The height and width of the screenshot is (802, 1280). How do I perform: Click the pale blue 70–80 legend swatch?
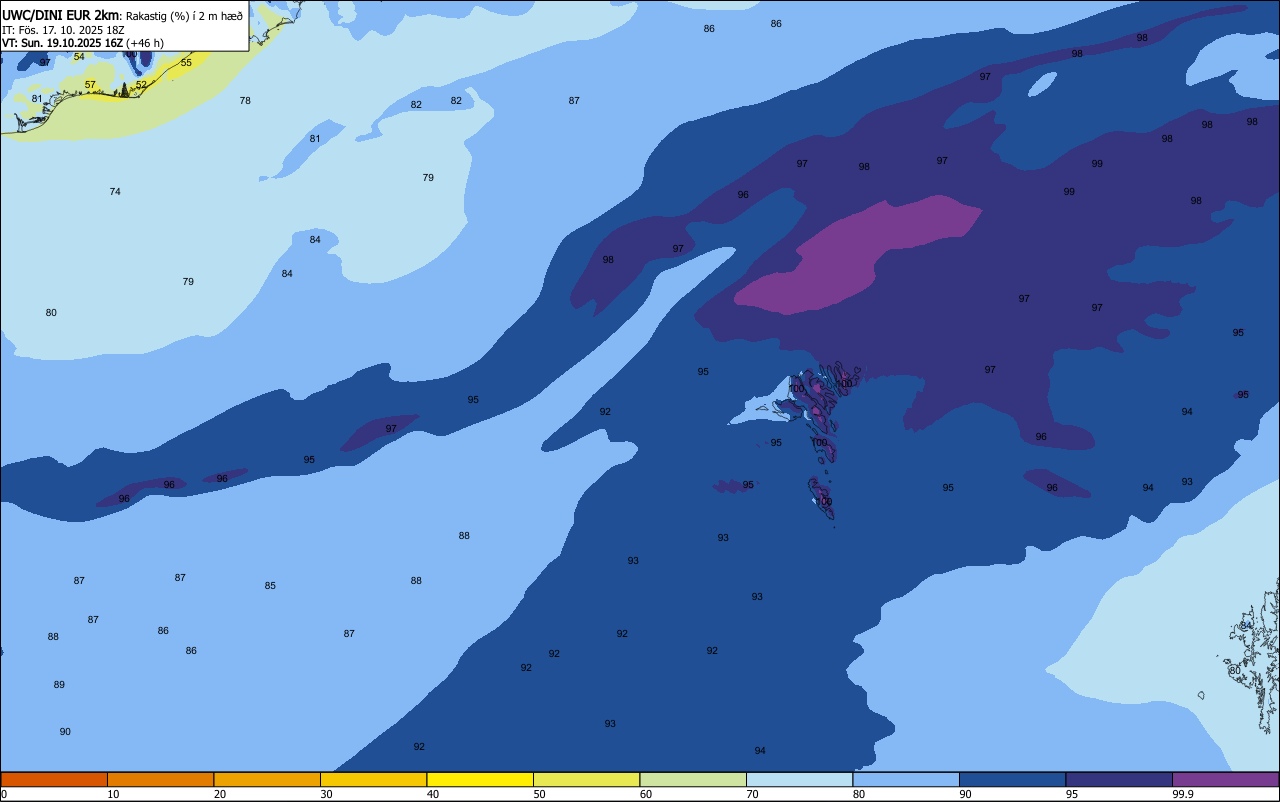point(799,779)
